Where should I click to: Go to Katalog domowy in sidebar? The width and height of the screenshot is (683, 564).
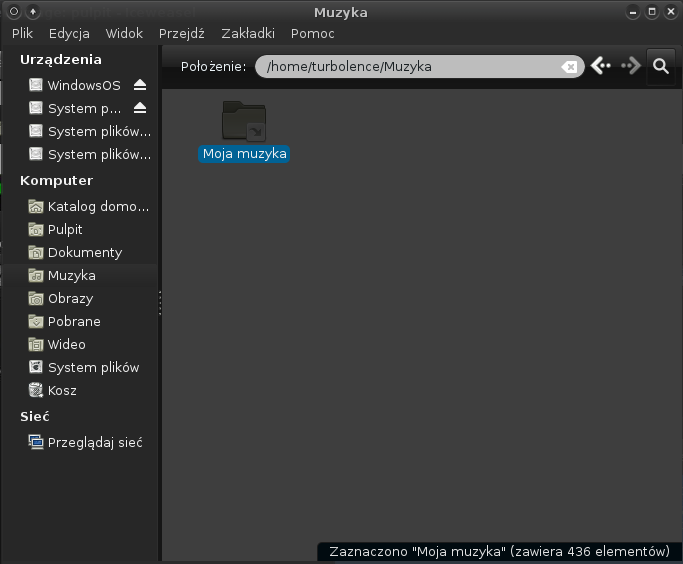pyautogui.click(x=97, y=207)
